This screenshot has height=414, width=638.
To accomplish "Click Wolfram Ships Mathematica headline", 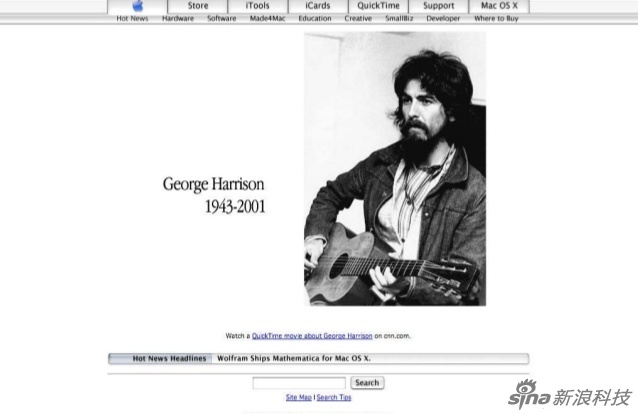I will pos(294,359).
